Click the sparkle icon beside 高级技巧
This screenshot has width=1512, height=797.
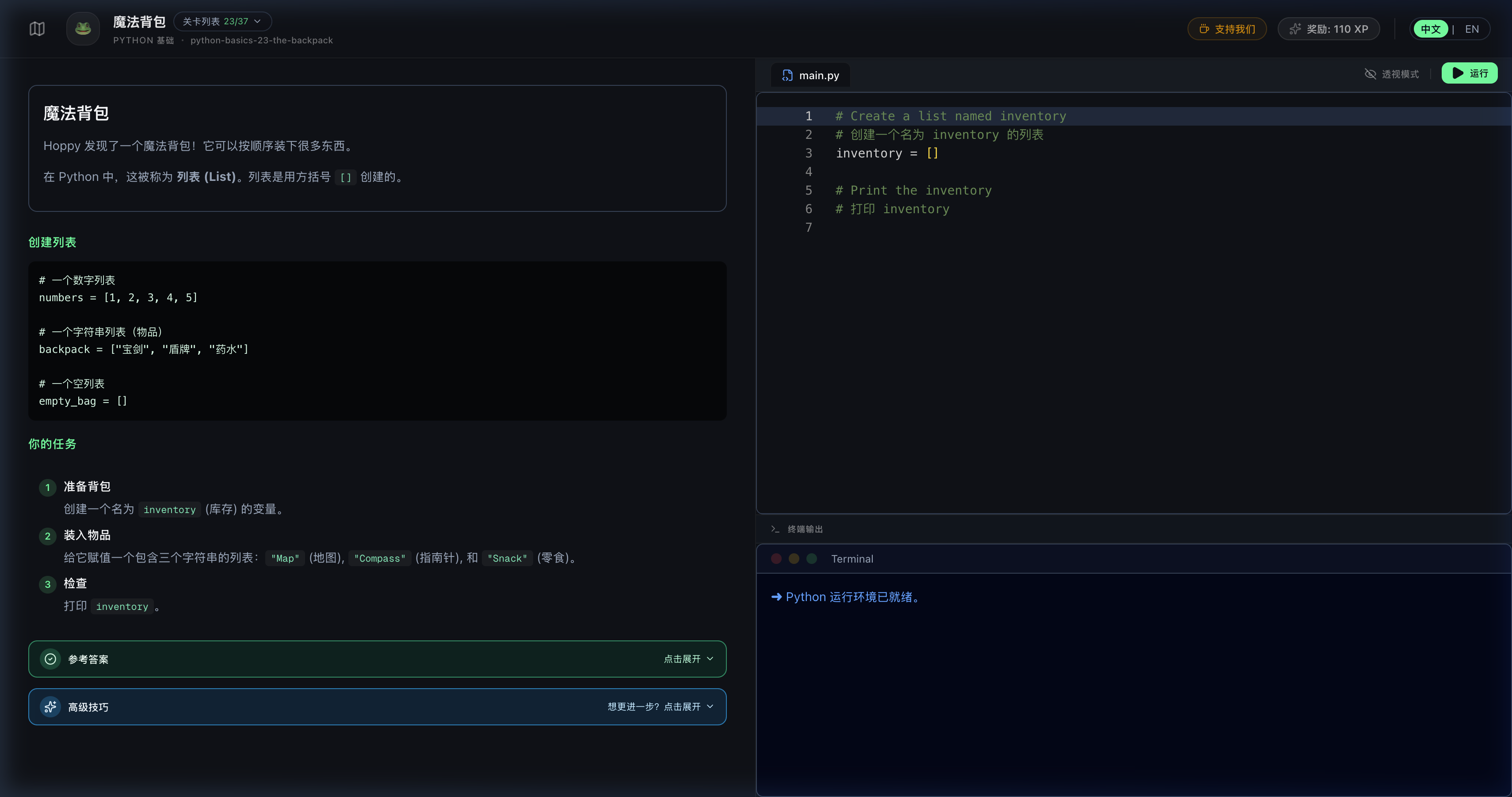(50, 706)
